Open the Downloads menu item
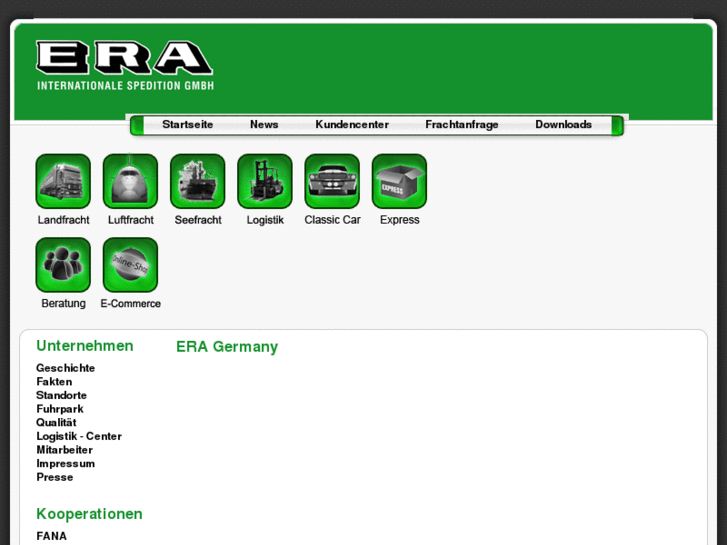 coord(563,124)
